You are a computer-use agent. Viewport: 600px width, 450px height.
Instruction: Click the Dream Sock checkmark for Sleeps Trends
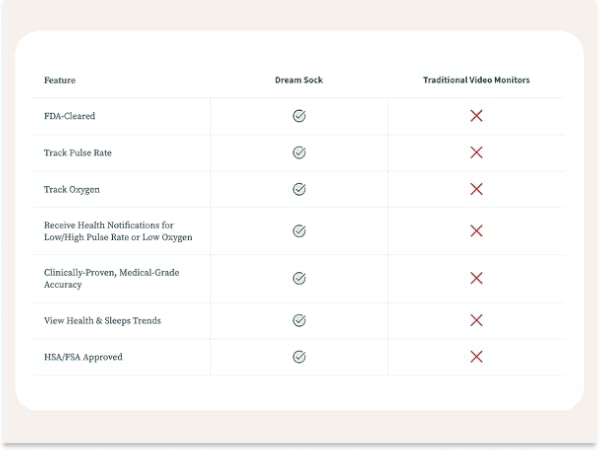(299, 320)
